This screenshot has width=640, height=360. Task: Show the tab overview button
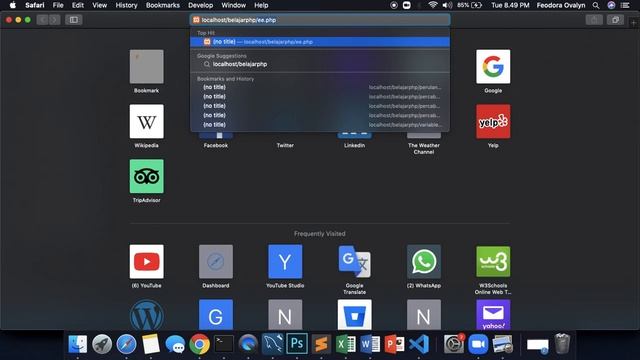tap(615, 20)
